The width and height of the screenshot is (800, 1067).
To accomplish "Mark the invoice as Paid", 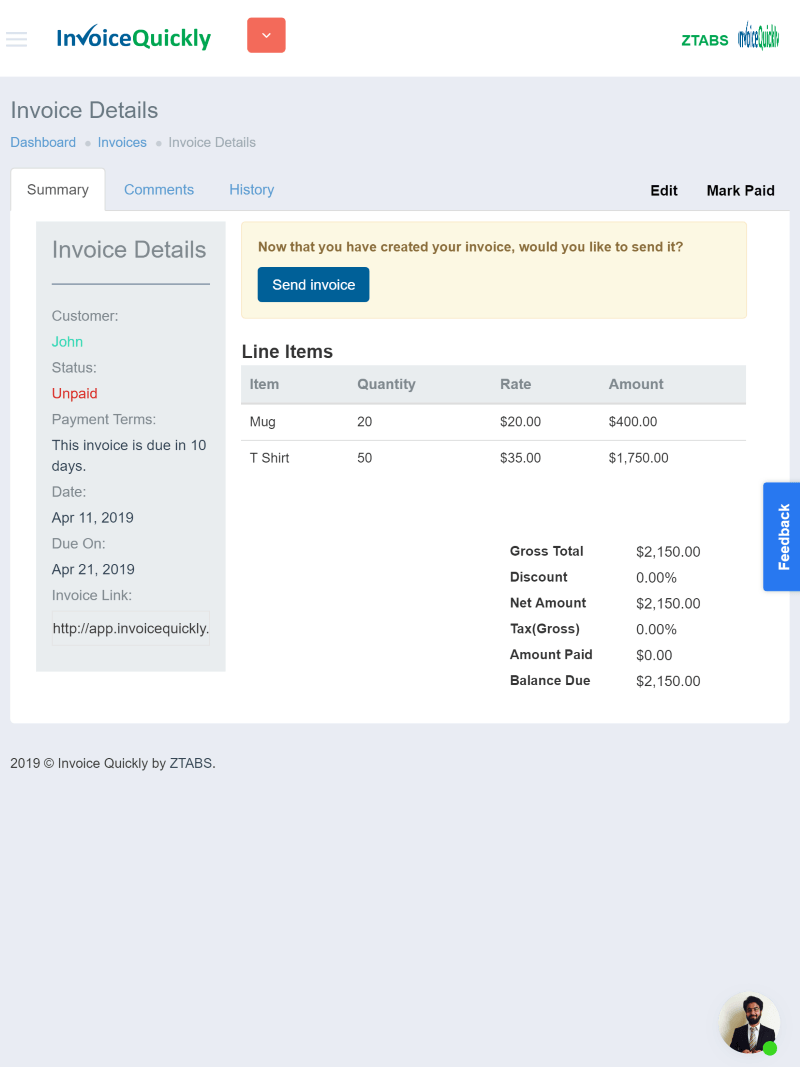I will [740, 191].
